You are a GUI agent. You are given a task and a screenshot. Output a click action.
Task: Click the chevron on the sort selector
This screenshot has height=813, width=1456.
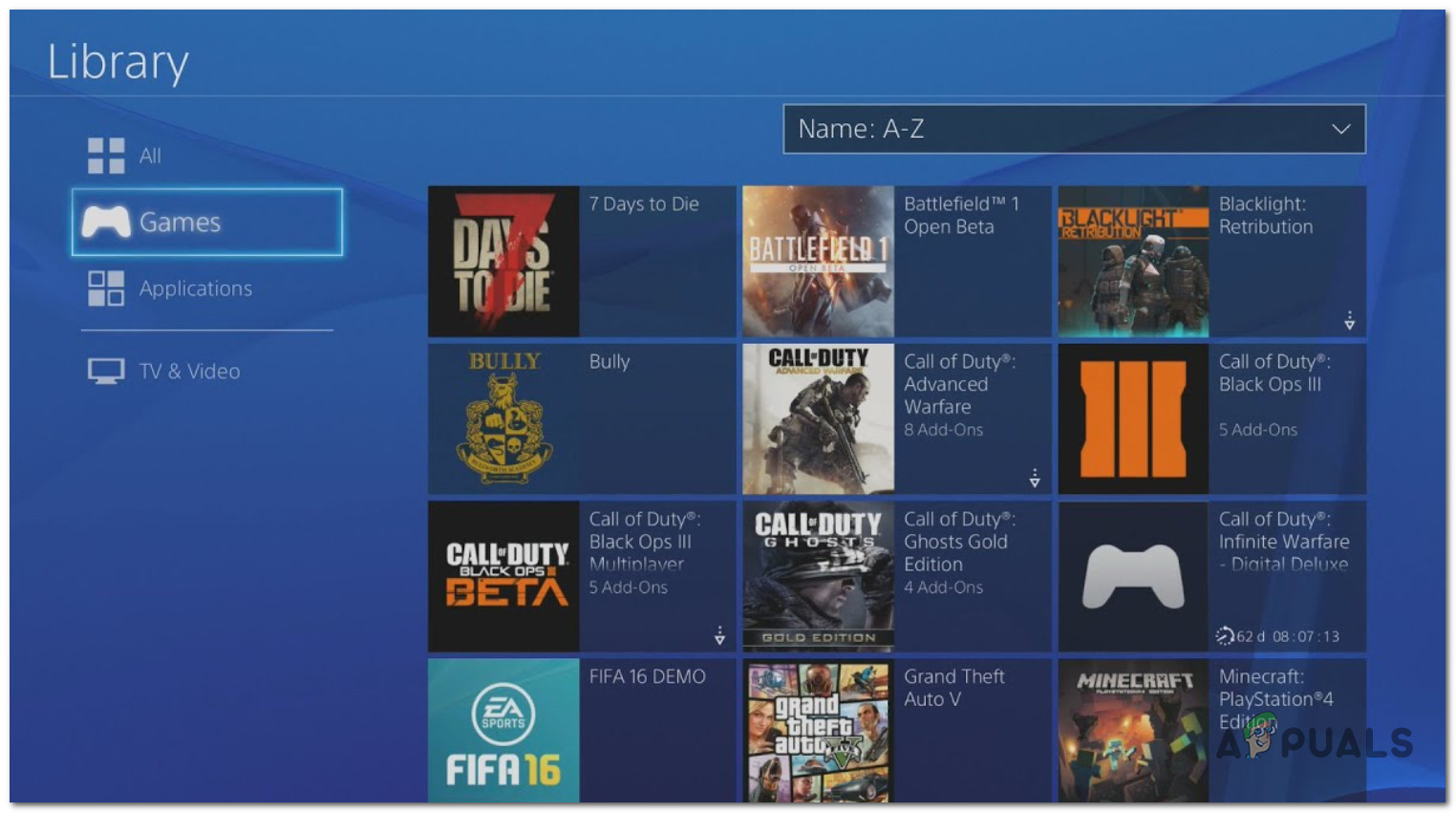pyautogui.click(x=1339, y=129)
